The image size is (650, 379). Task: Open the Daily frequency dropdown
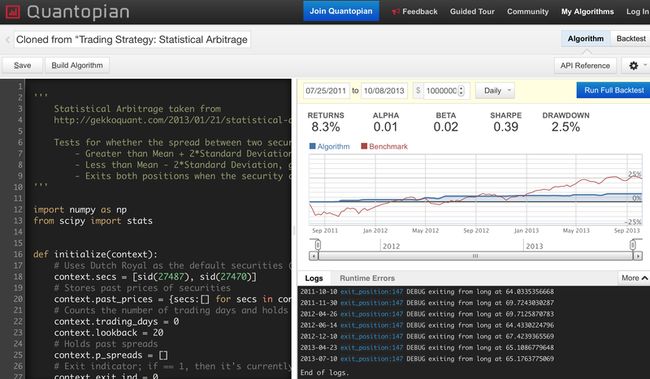click(495, 90)
